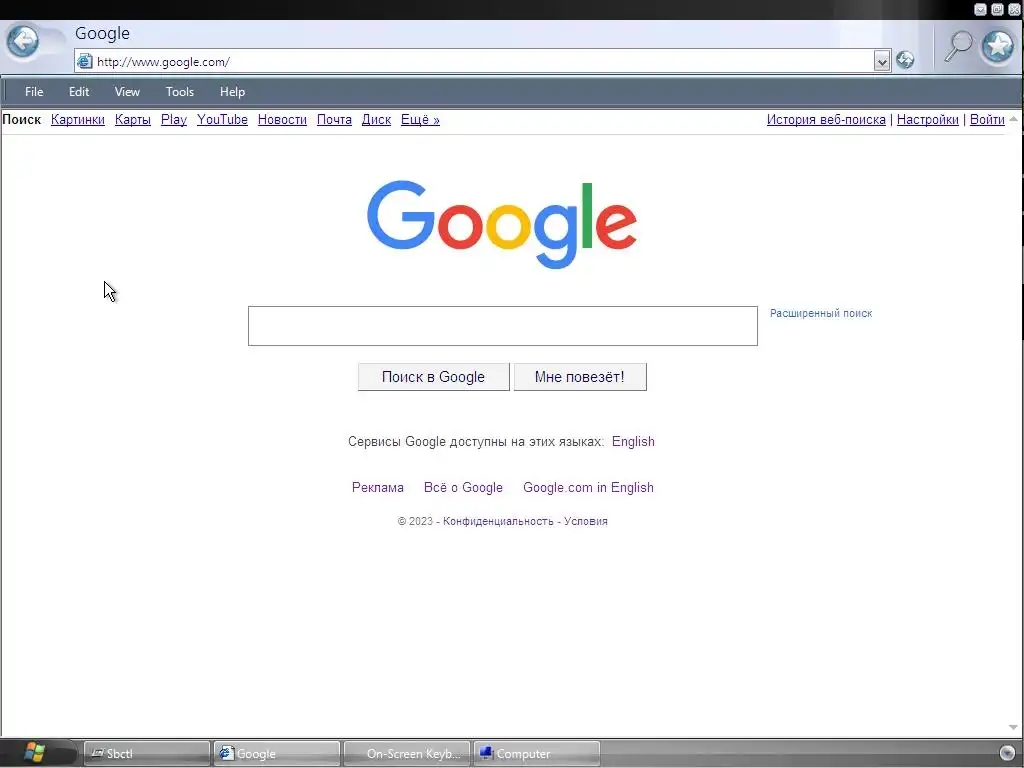The height and width of the screenshot is (768, 1024).
Task: Click scrollbar up arrow
Action: (1013, 119)
